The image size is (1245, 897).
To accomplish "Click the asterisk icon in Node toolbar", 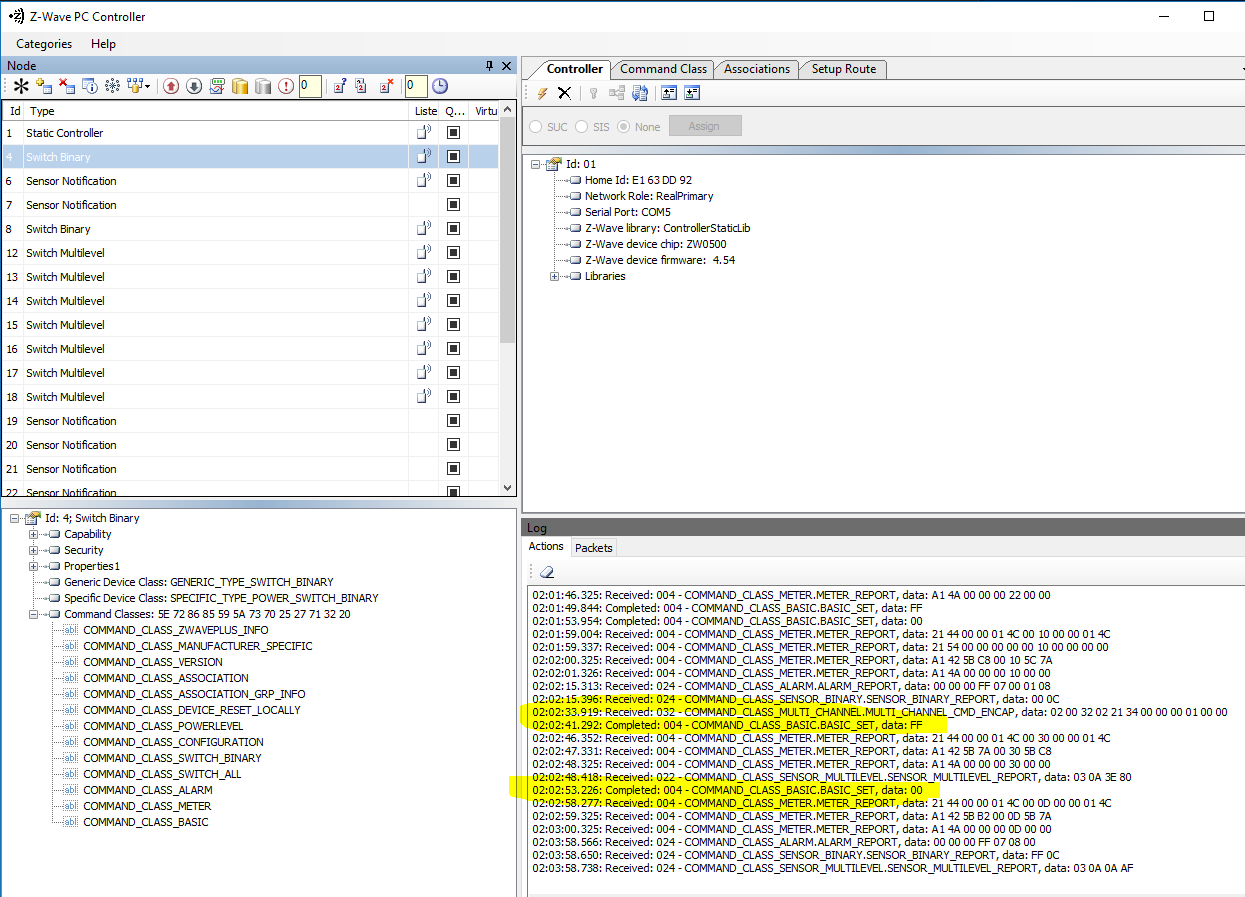I will pos(20,87).
